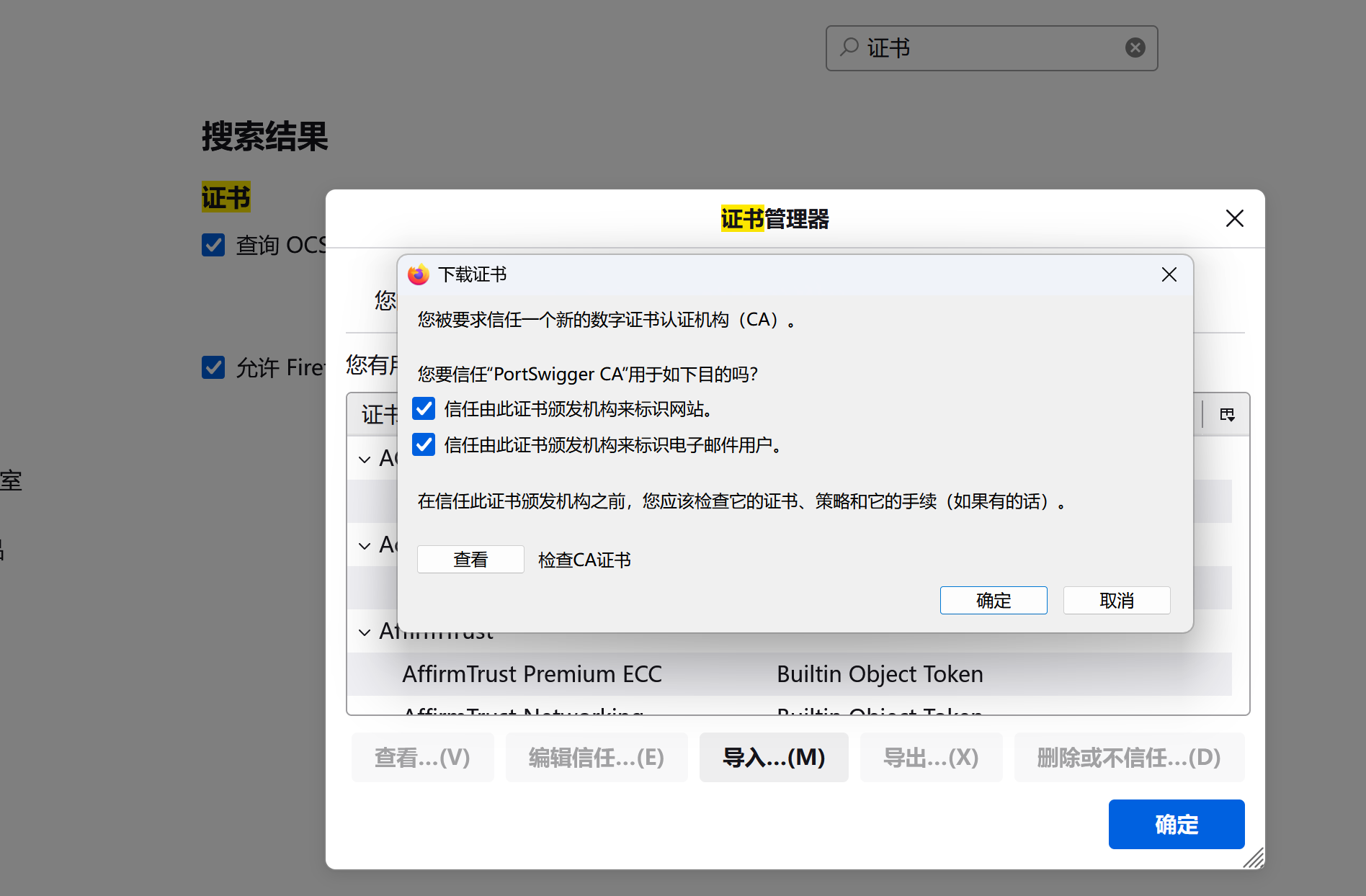Viewport: 1366px width, 896px height.
Task: Collapse the first certificate group chevron
Action: click(365, 460)
